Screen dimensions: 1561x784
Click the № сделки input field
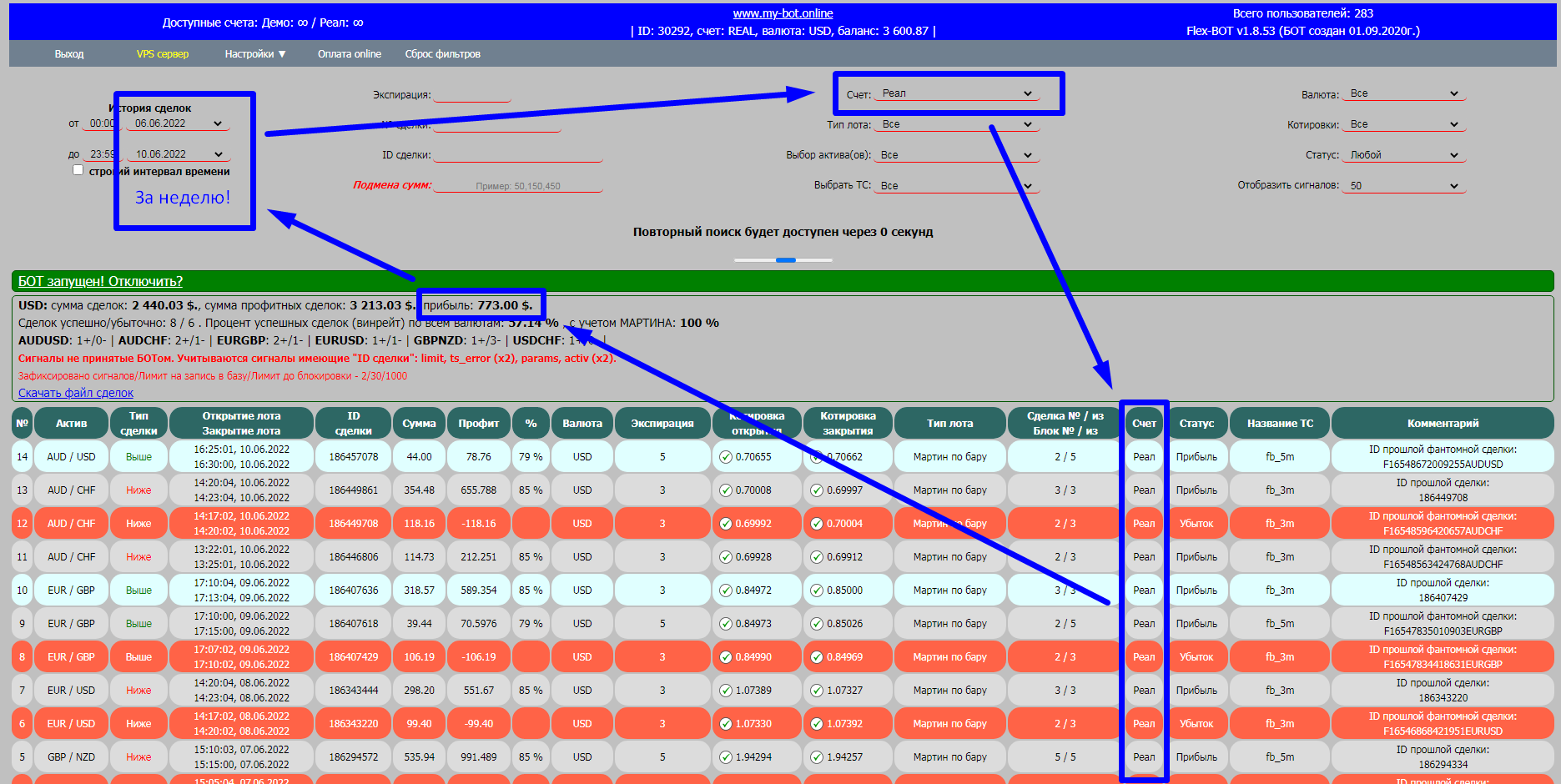click(x=497, y=124)
